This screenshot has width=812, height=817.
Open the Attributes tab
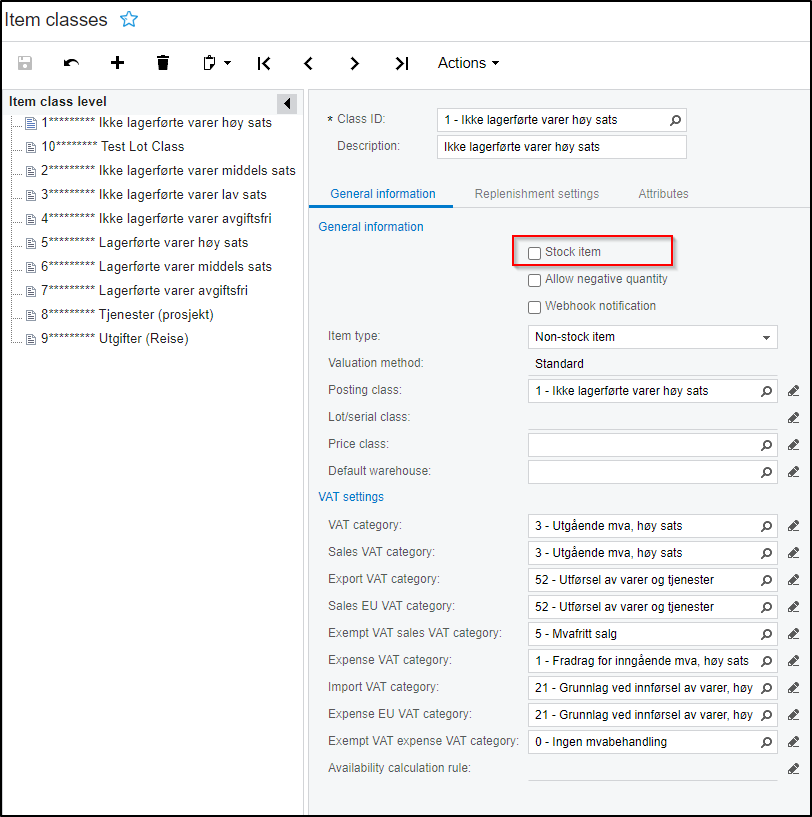tap(663, 194)
